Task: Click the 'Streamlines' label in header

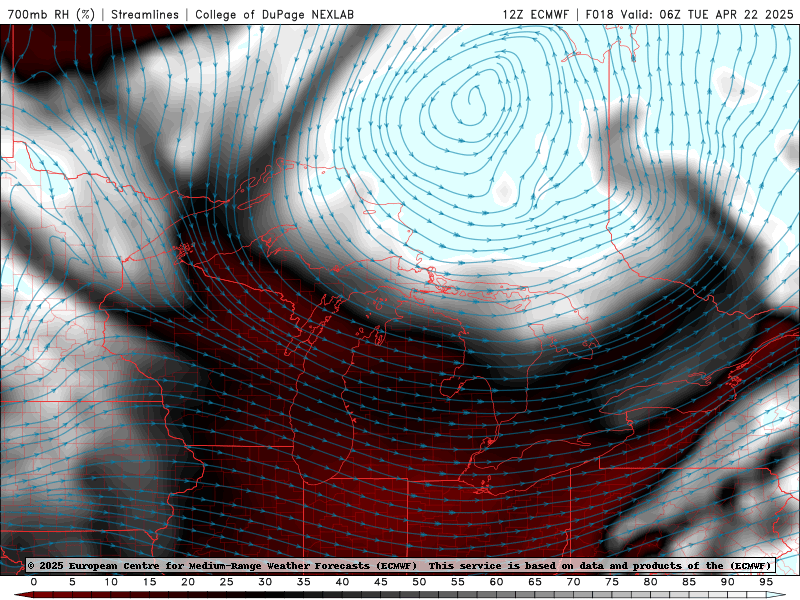Action: pos(145,14)
